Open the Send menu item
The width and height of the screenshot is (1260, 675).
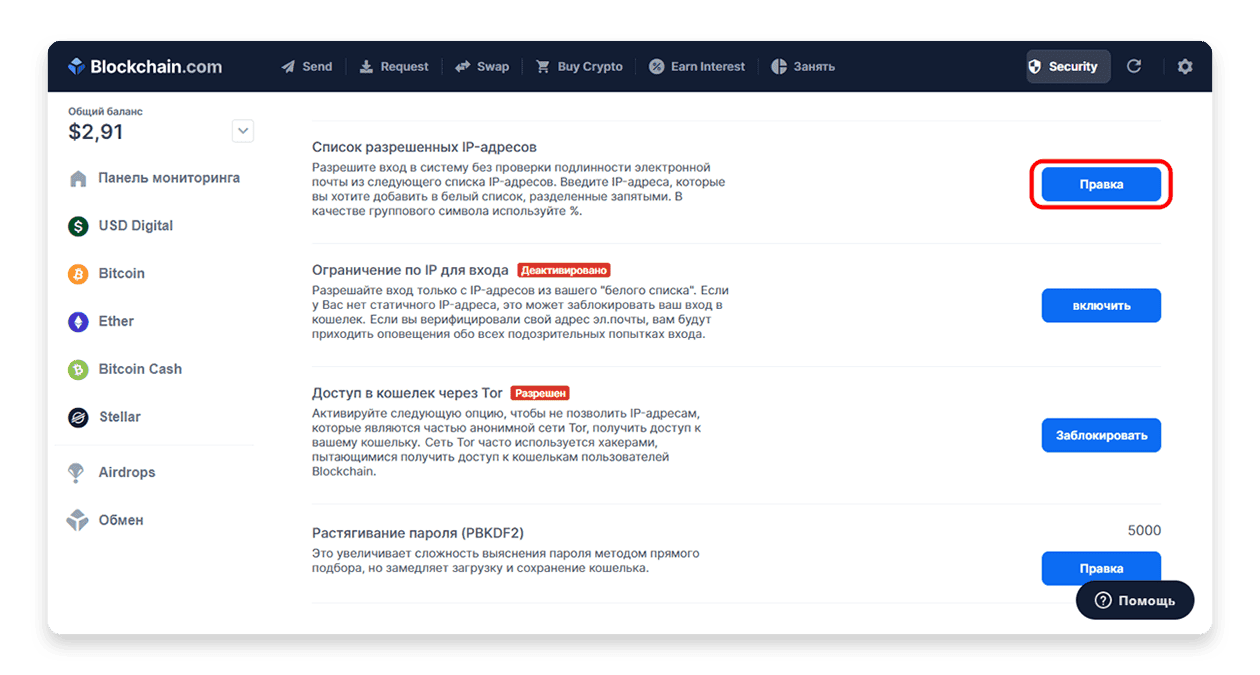tap(306, 67)
